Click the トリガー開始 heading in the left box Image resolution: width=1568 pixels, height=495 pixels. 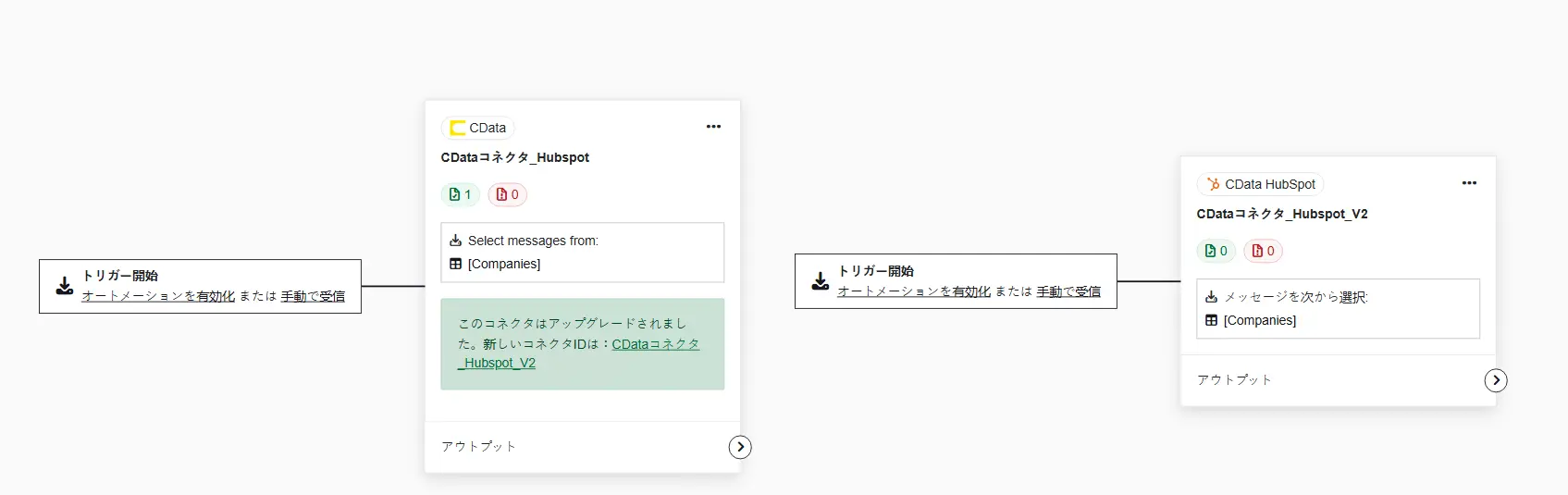pos(120,276)
